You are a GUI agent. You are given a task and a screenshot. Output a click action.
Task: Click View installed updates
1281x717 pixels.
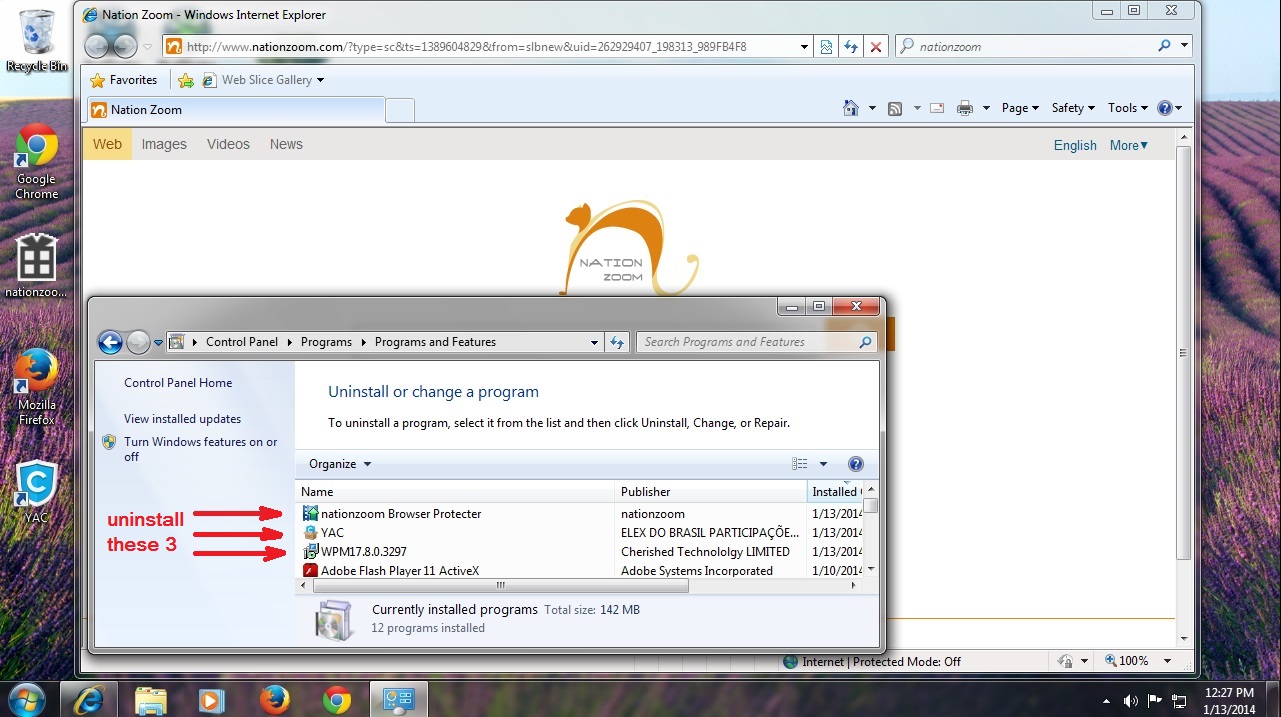[x=182, y=419]
